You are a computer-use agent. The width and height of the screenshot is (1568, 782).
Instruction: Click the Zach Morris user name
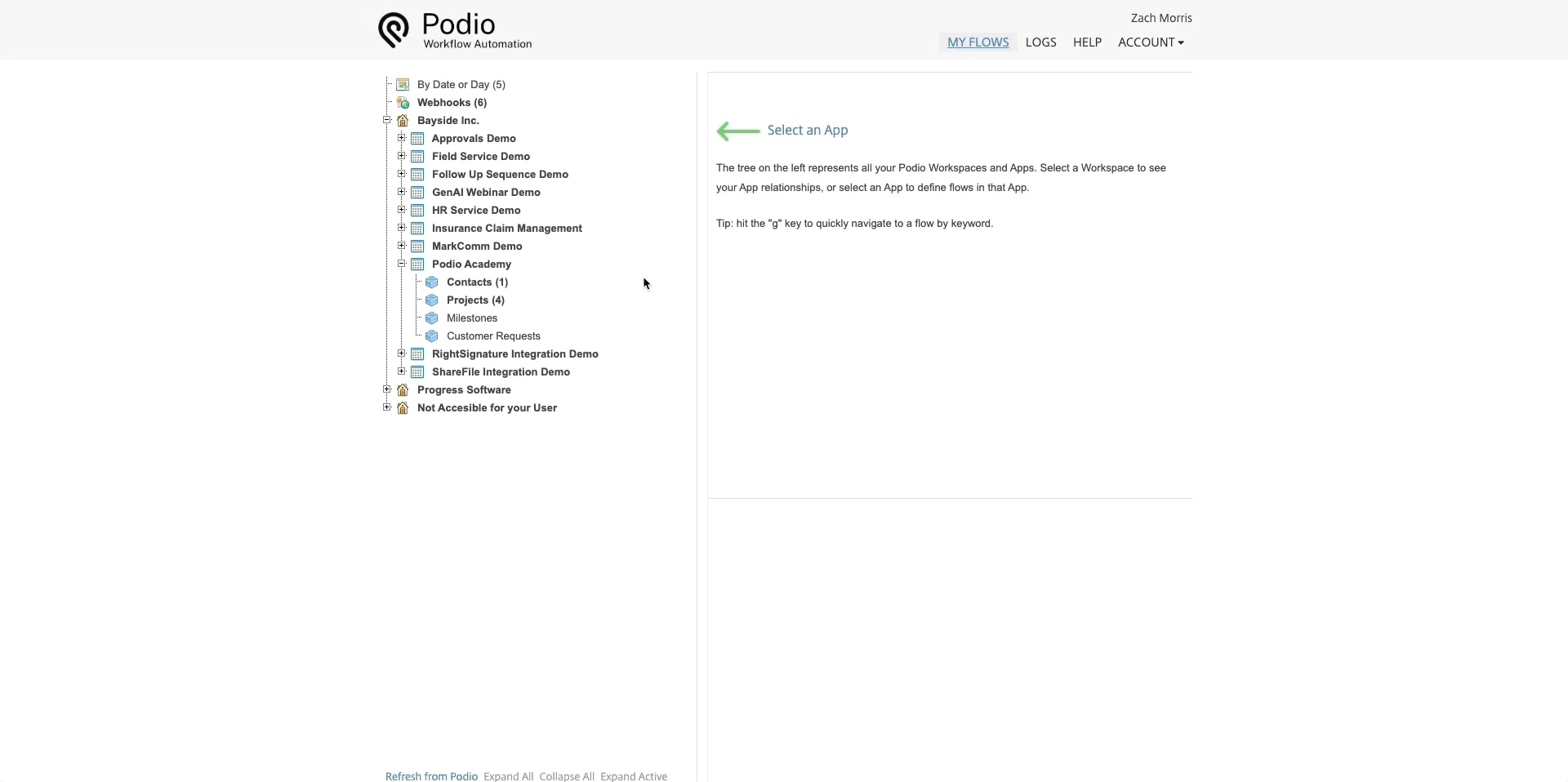click(1161, 18)
